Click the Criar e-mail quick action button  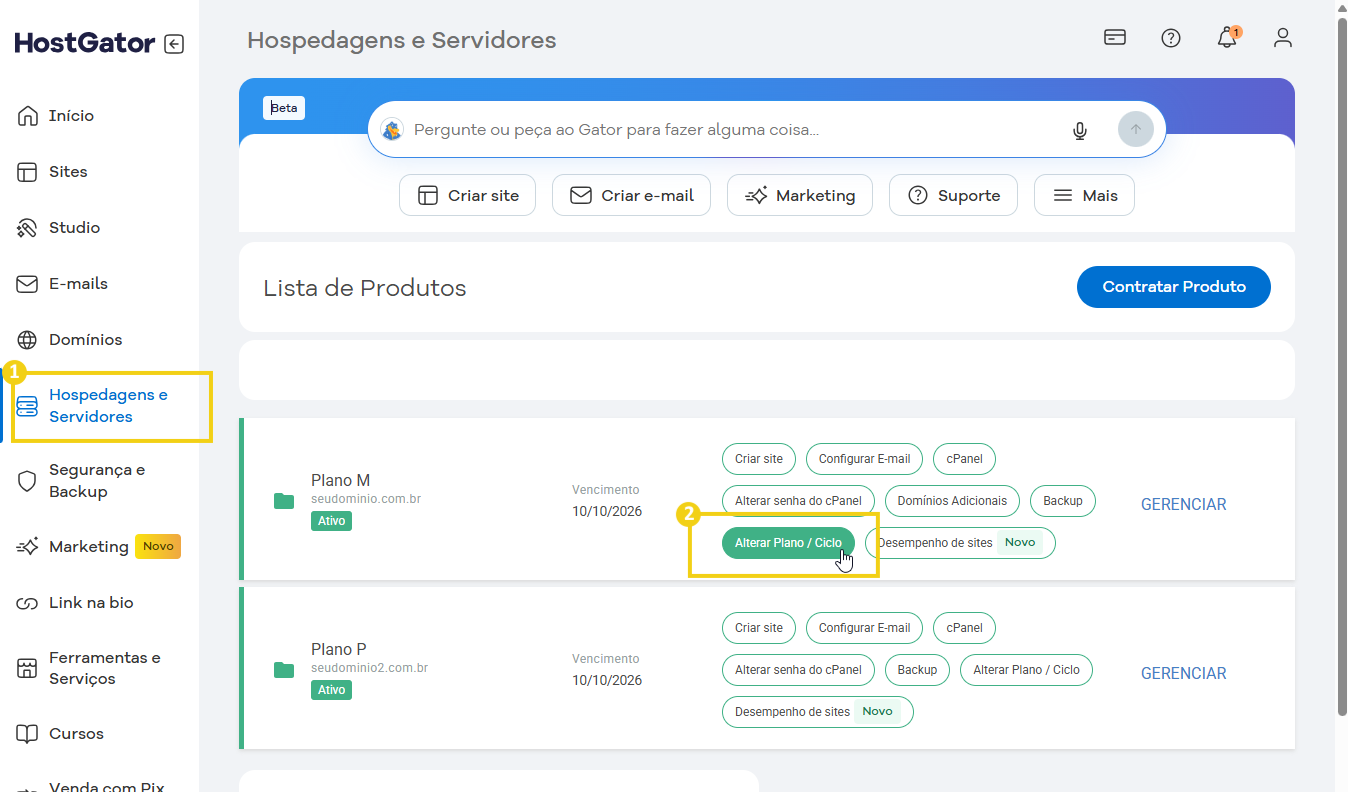(631, 195)
